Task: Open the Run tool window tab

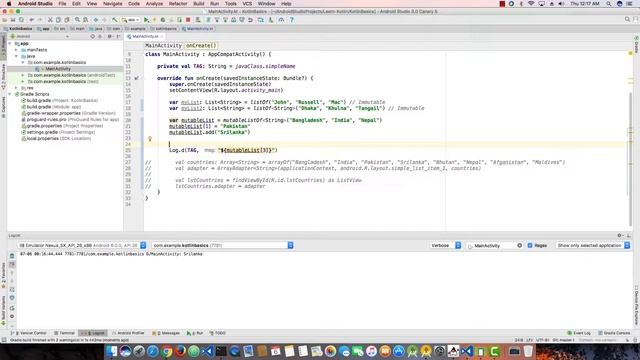Action: [x=195, y=333]
